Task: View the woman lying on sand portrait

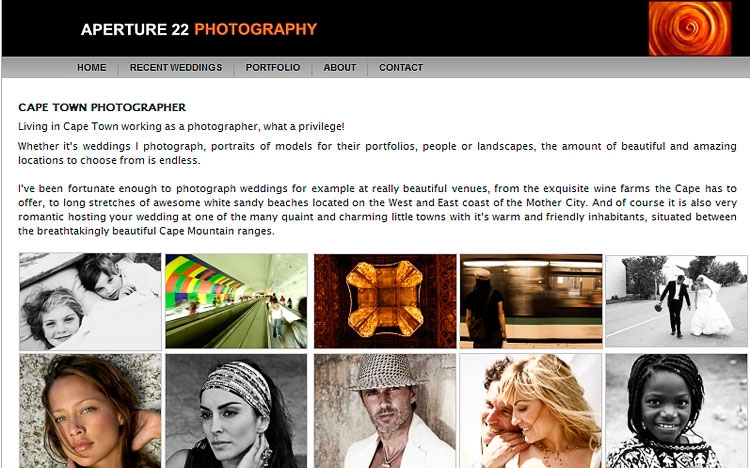Action: tap(90, 411)
